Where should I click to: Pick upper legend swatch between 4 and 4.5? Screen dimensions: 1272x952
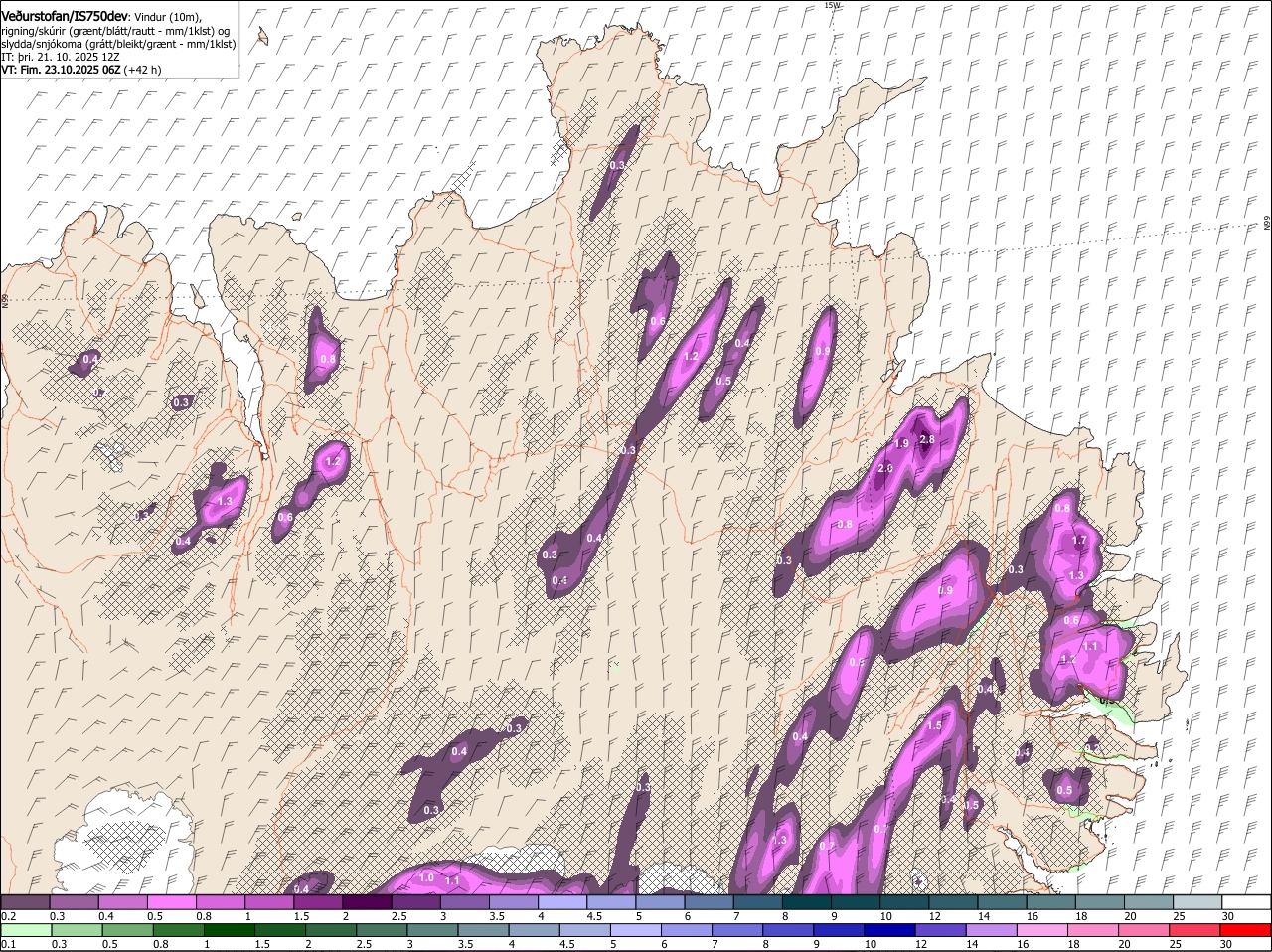pos(562,902)
